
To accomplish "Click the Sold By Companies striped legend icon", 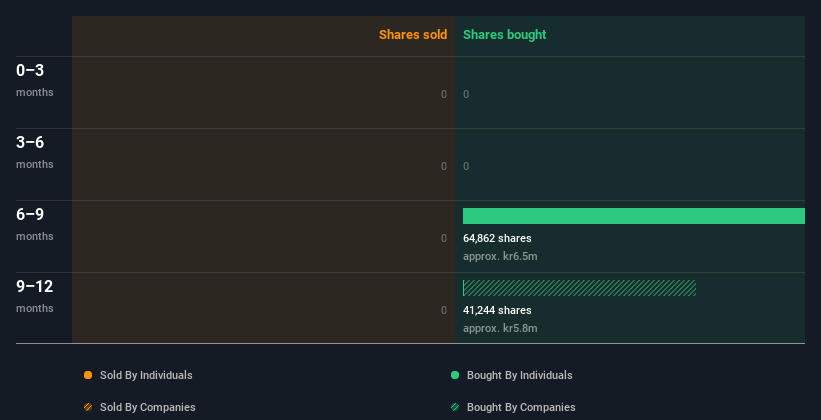I will pos(88,407).
